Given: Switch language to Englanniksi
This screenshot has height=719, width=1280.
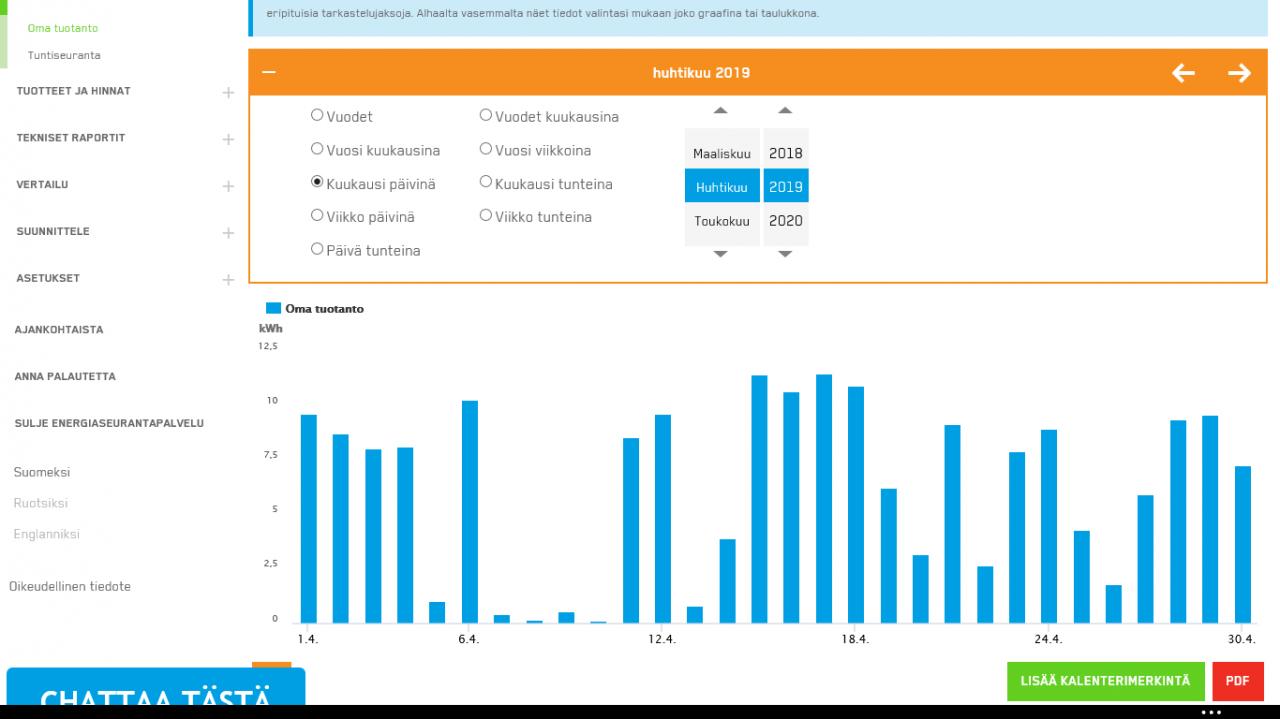Looking at the screenshot, I should point(47,534).
